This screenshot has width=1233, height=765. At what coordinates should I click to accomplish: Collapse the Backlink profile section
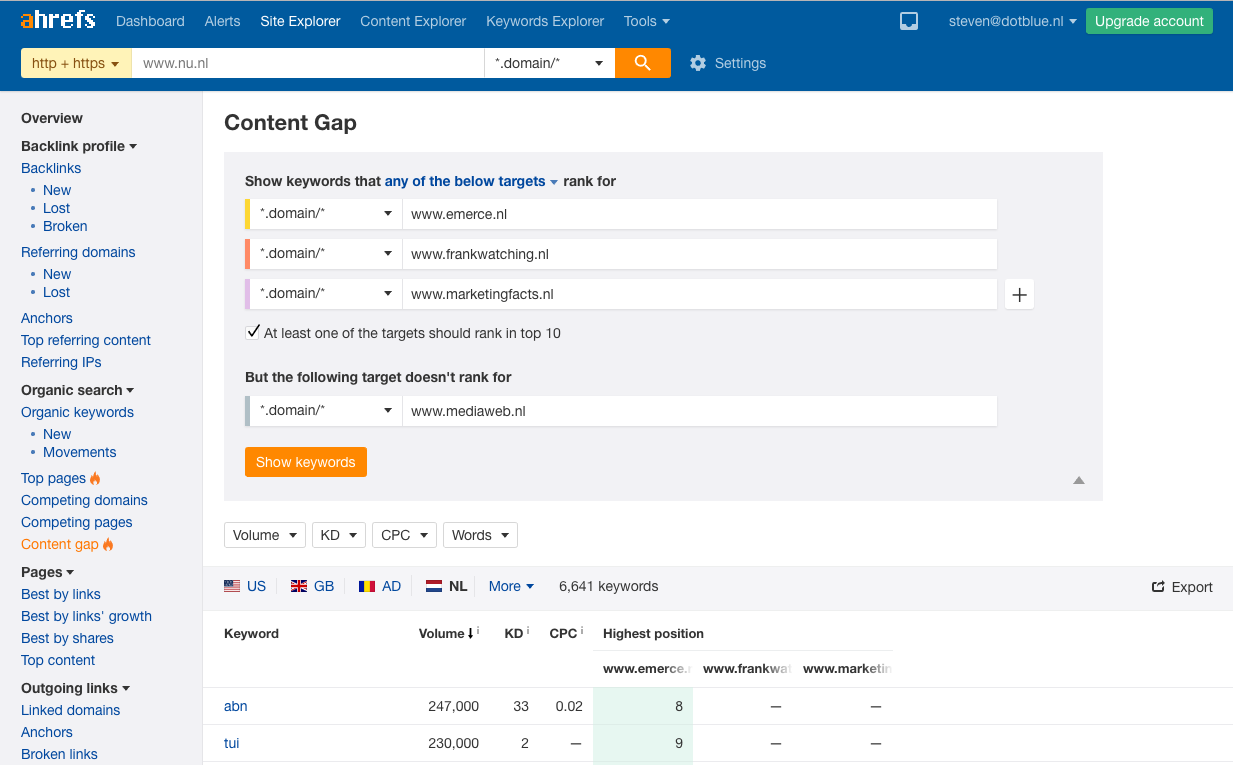coord(79,146)
